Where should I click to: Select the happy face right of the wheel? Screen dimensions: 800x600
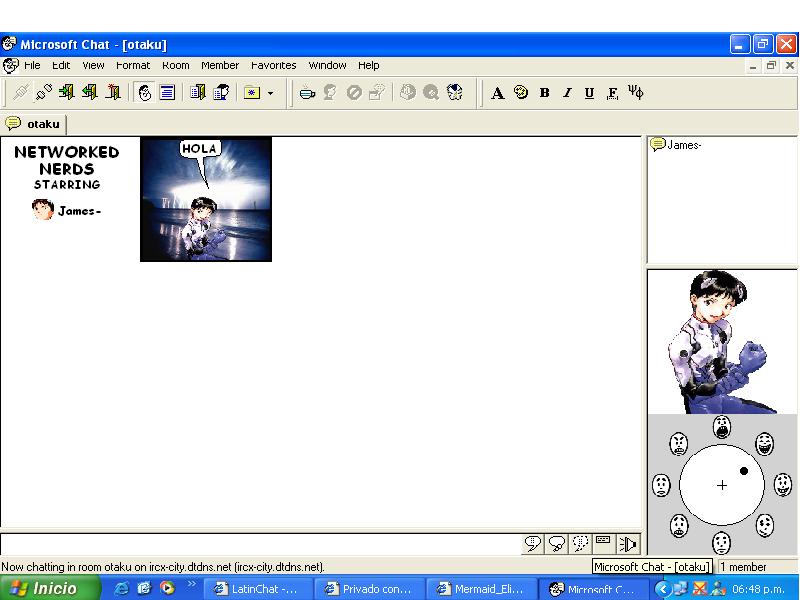tap(783, 485)
